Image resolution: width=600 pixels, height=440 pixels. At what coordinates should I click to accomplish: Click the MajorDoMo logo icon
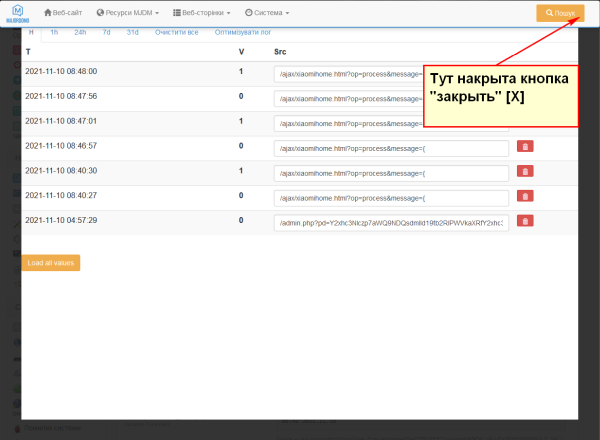point(18,13)
